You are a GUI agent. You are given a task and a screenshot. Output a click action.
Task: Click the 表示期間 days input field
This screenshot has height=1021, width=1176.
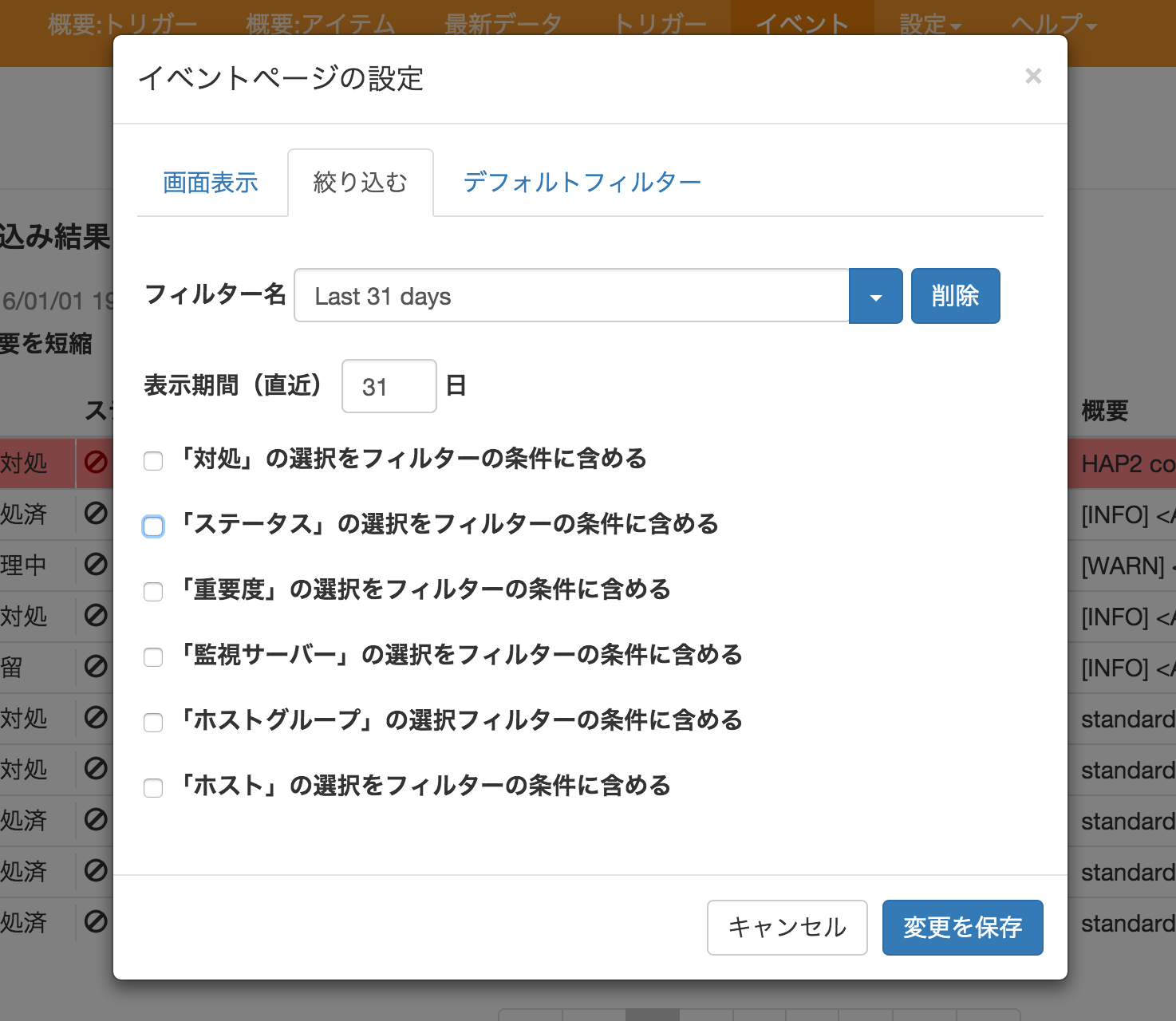[389, 387]
